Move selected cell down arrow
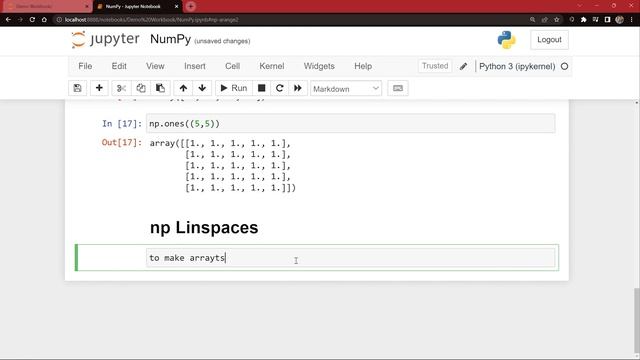 pyautogui.click(x=202, y=88)
